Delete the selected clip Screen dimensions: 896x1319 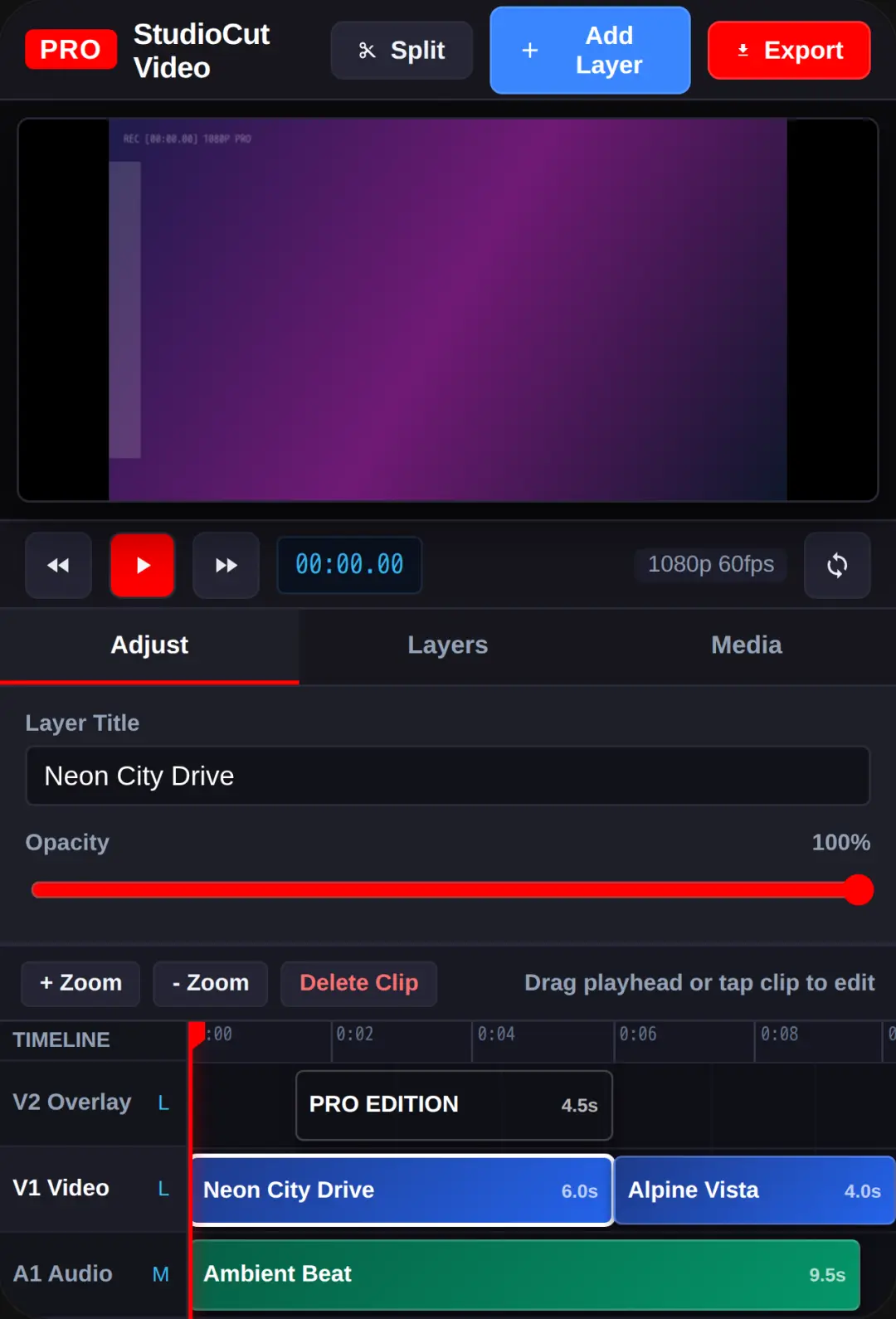coord(359,984)
